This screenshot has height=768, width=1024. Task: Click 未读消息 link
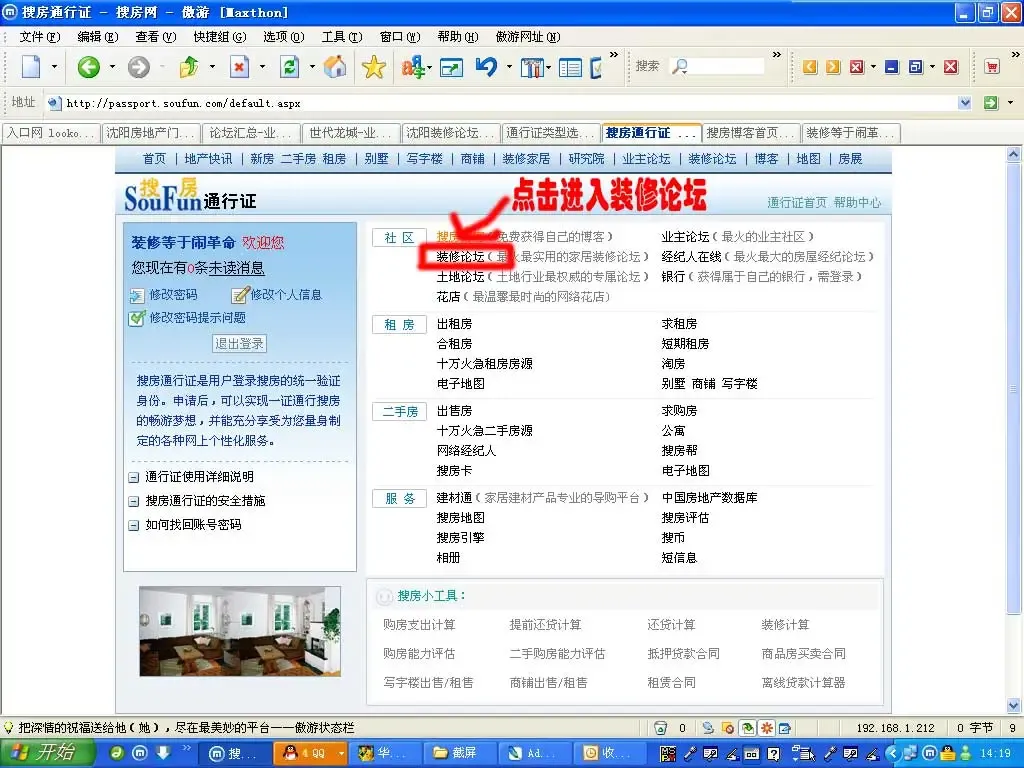click(236, 268)
